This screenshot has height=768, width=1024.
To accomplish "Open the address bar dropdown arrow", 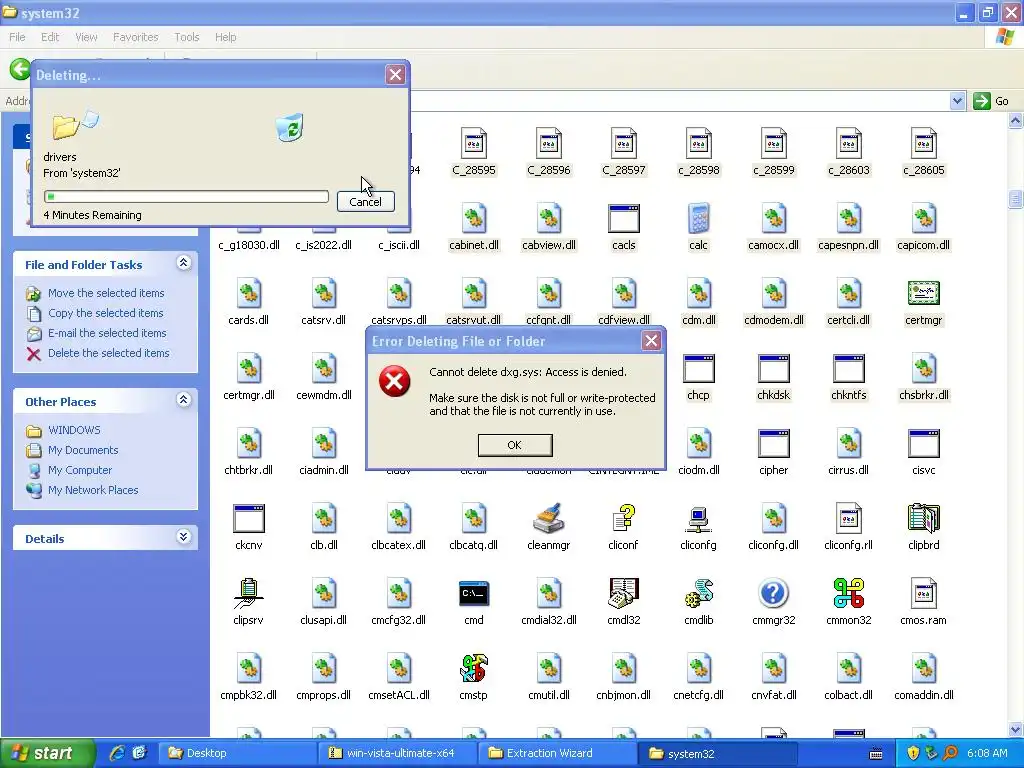I will (957, 101).
